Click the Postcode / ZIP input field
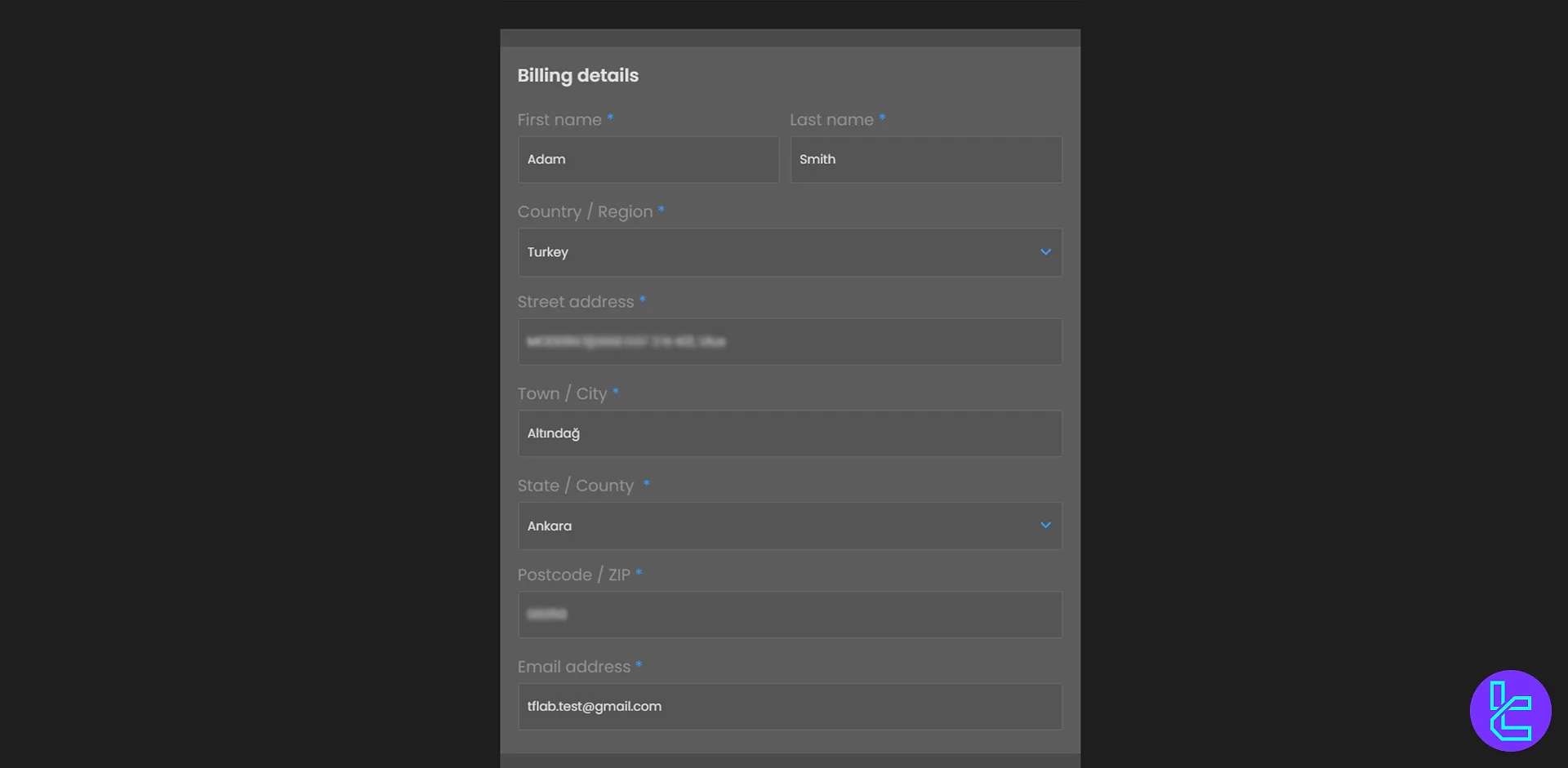Image resolution: width=1568 pixels, height=768 pixels. click(790, 615)
